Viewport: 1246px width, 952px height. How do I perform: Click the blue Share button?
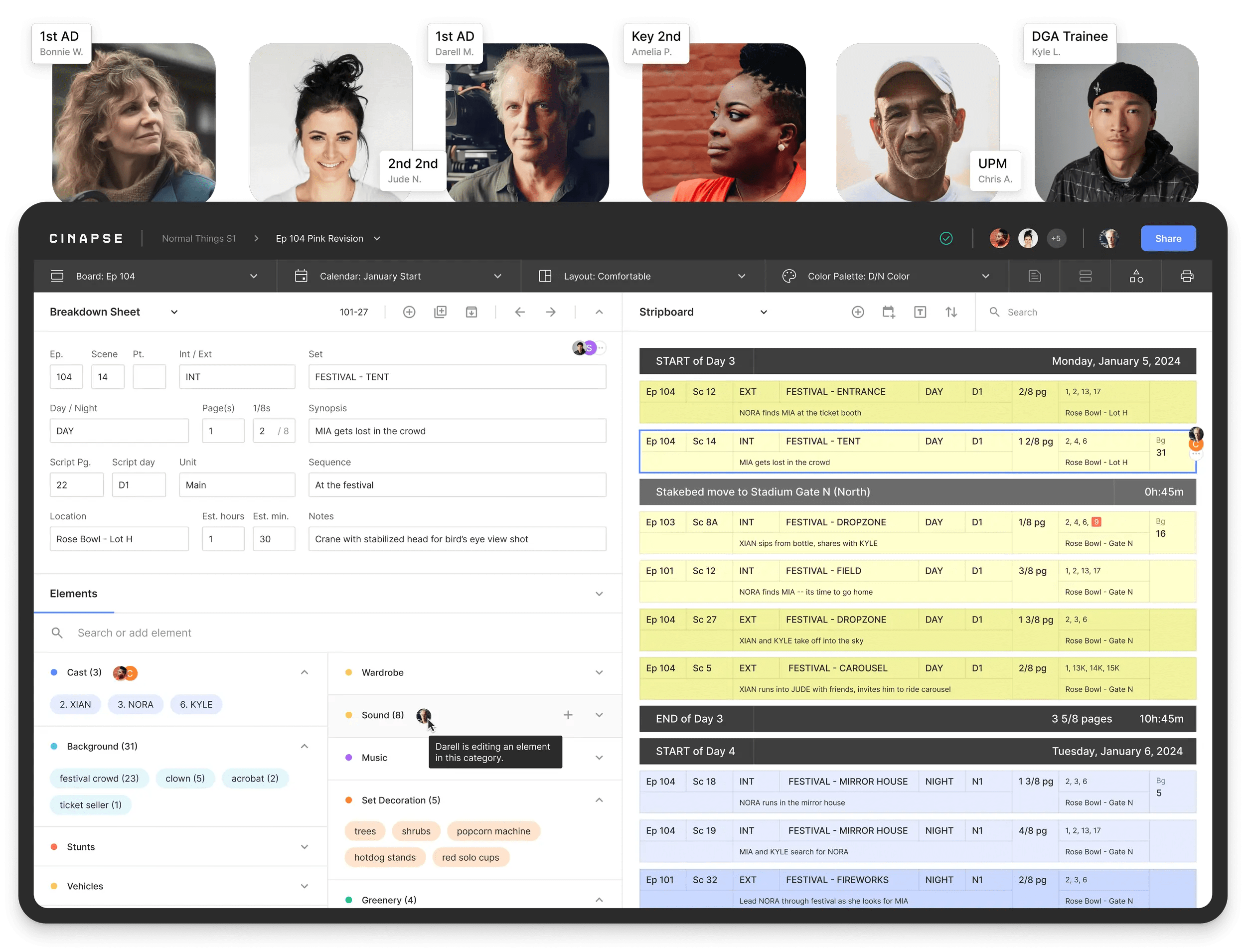point(1168,239)
